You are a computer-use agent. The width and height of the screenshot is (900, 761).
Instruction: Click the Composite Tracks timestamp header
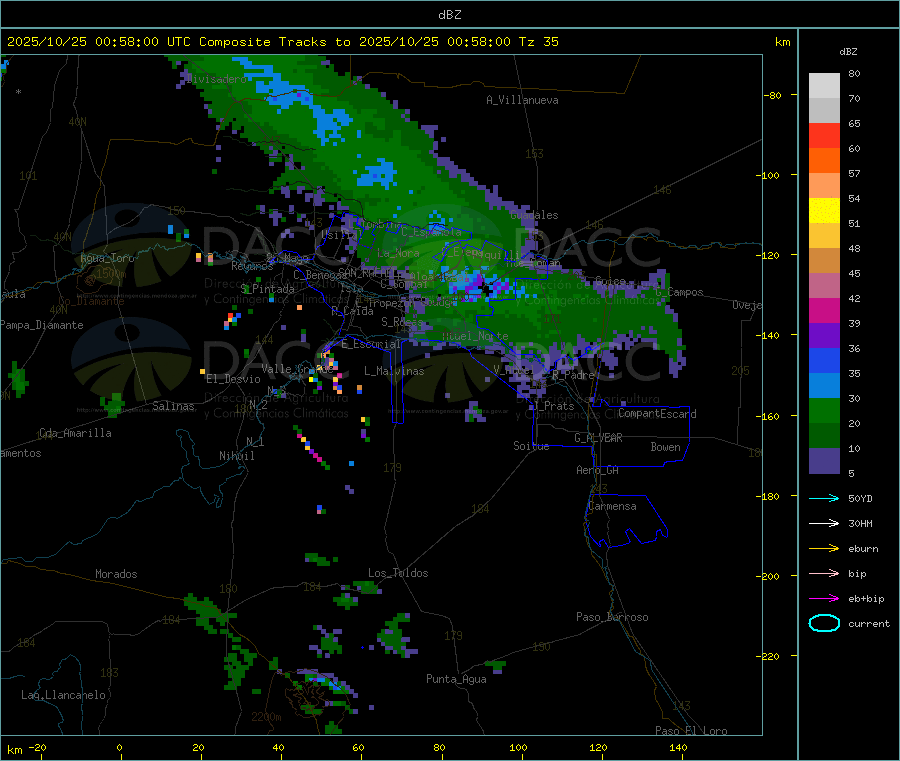click(282, 42)
